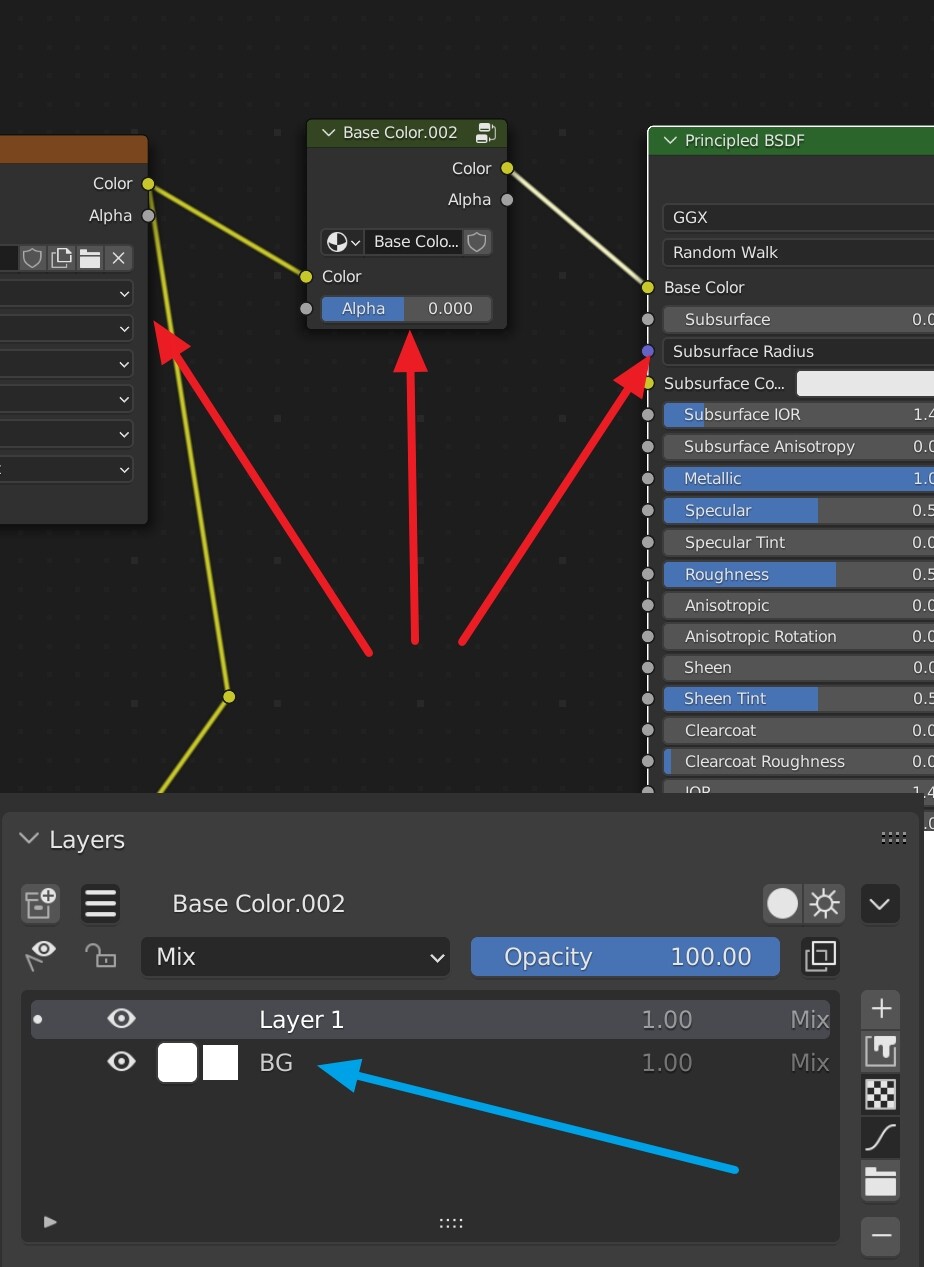This screenshot has width=934, height=1267.
Task: Open the hamburger menu beside Base Color.002
Action: coord(100,903)
